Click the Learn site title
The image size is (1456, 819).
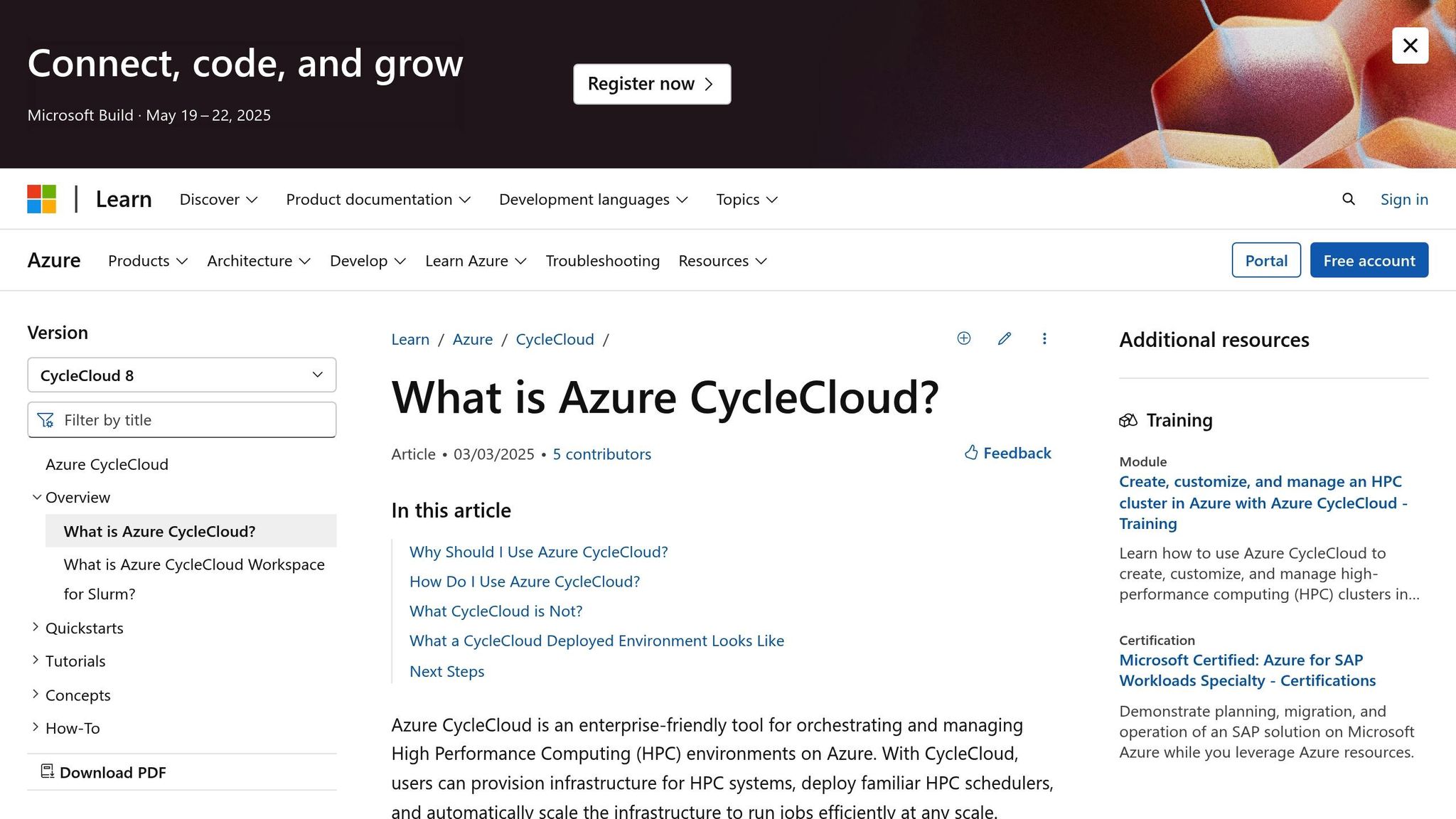124,199
